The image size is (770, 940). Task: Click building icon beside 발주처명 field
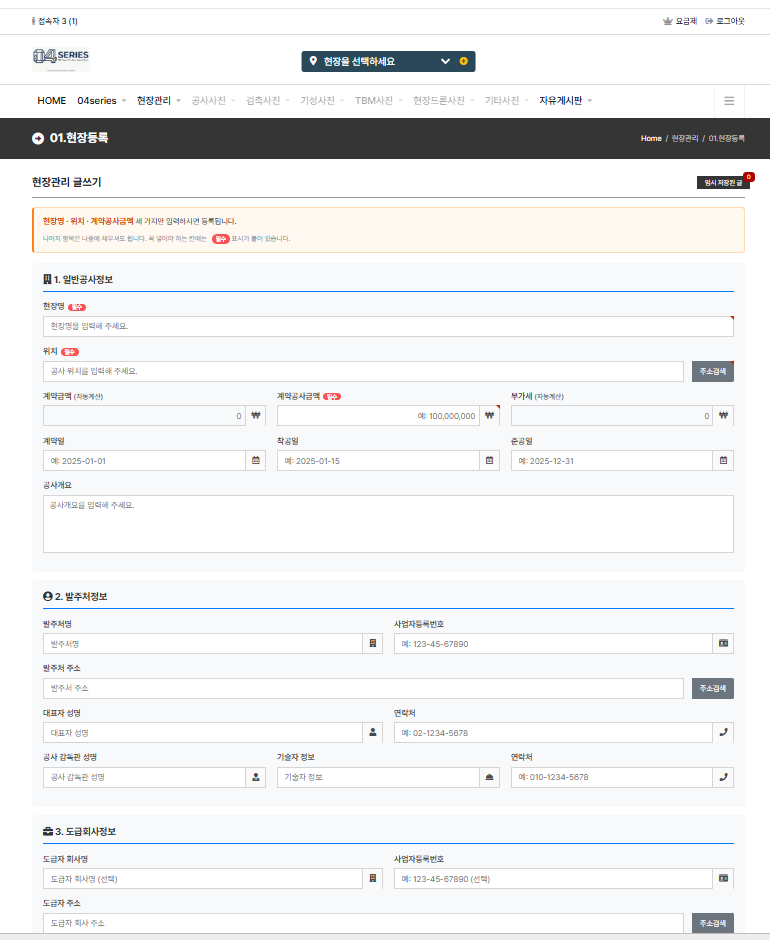[x=372, y=643]
